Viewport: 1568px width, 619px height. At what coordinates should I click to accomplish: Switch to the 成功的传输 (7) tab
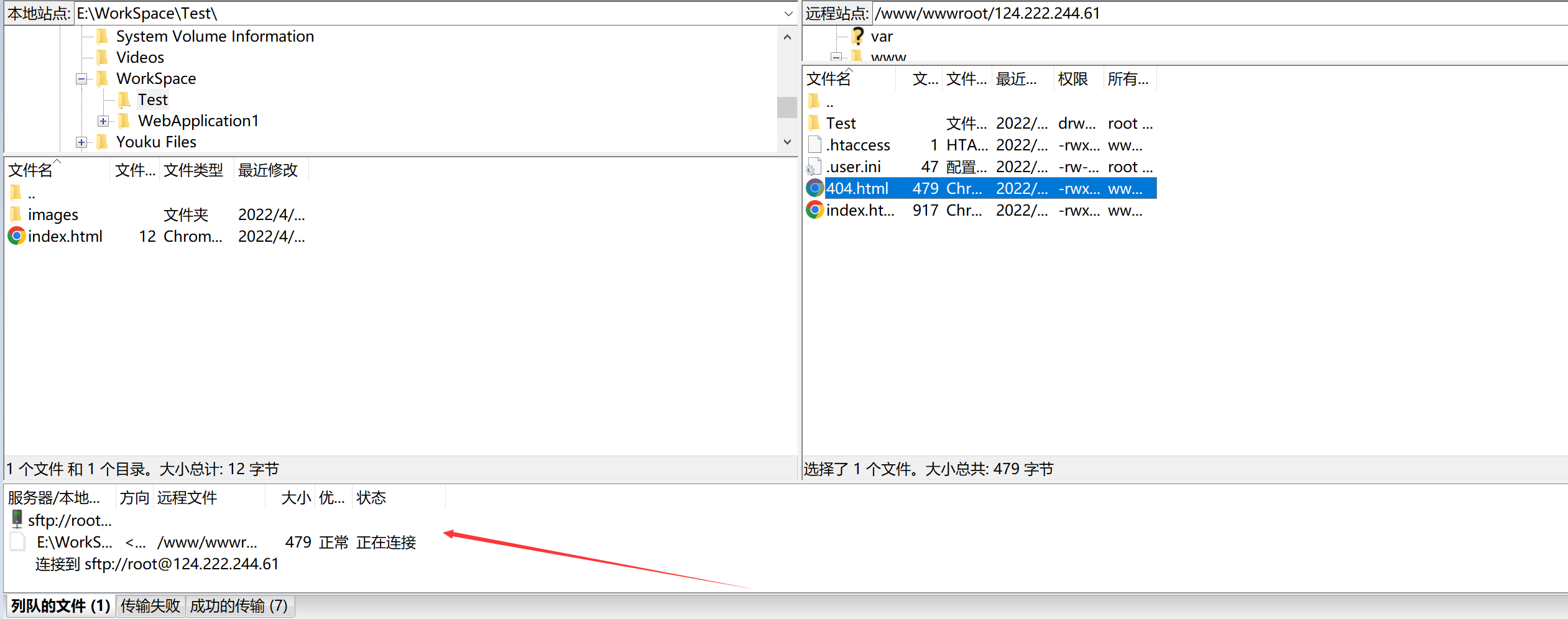click(239, 606)
